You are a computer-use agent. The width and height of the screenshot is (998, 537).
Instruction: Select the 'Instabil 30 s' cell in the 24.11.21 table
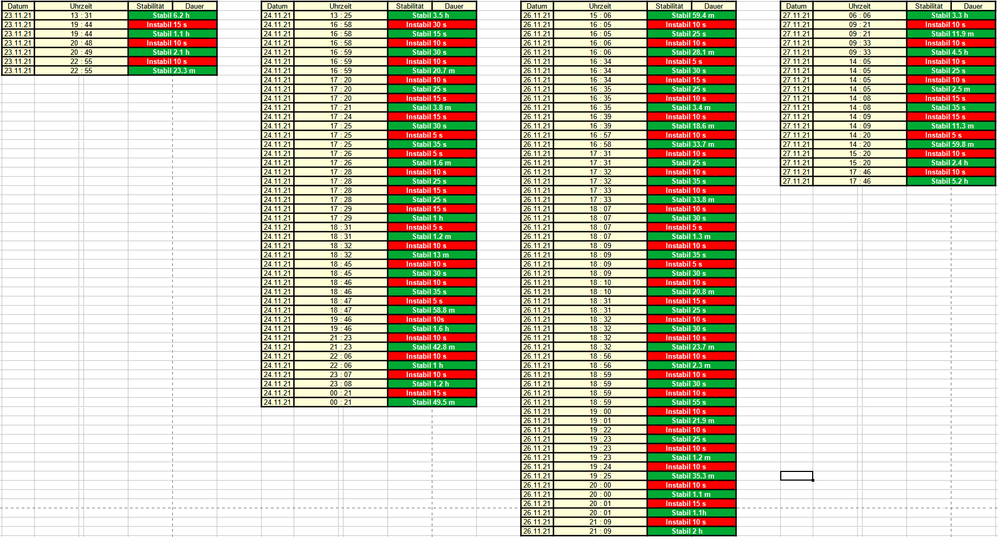(432, 25)
